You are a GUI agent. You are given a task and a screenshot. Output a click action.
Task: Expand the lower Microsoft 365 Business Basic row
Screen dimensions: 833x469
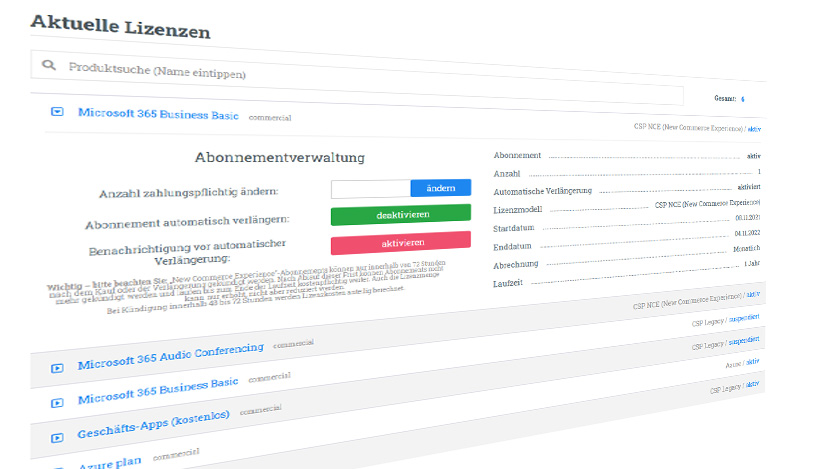(57, 403)
